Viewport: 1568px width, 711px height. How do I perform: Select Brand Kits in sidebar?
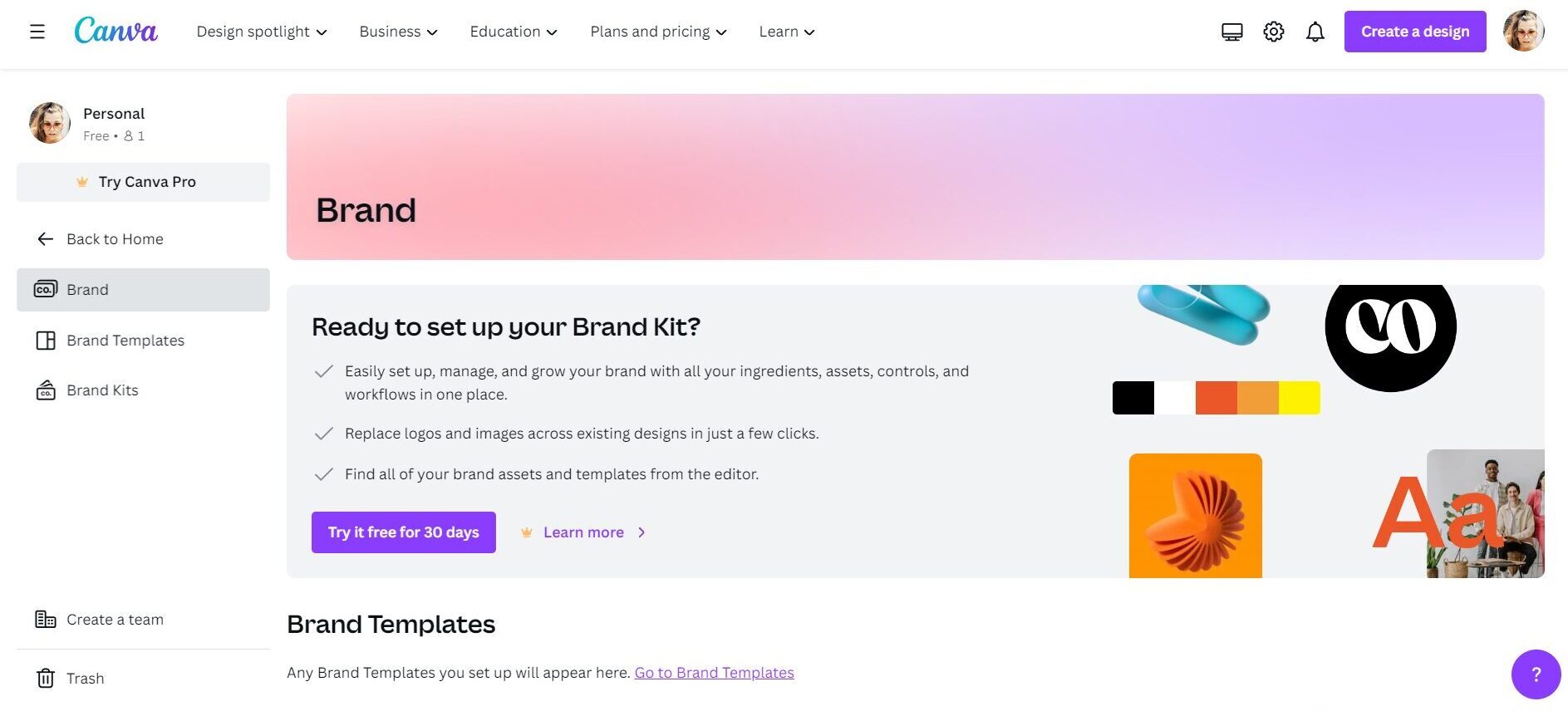[x=102, y=390]
